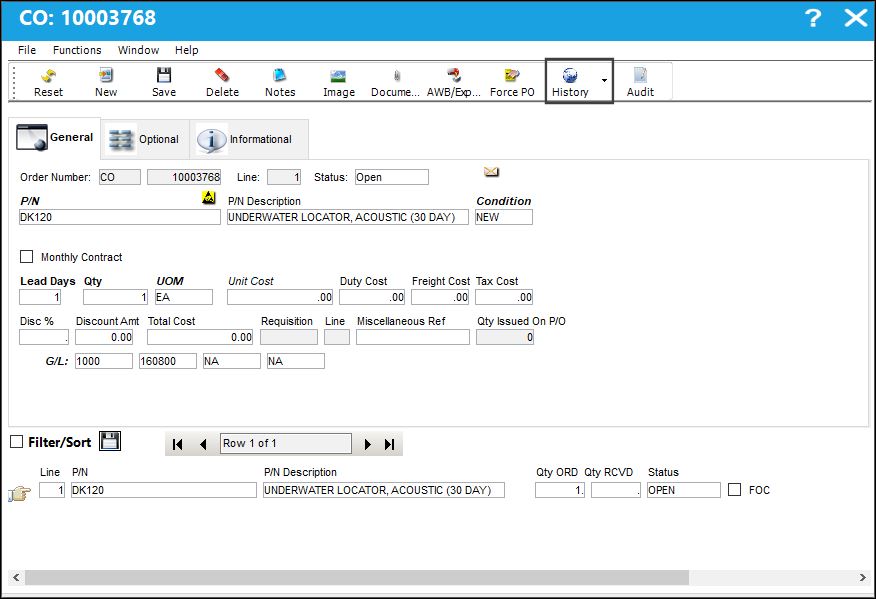This screenshot has height=599, width=876.
Task: Open the Functions menu
Action: 77,50
